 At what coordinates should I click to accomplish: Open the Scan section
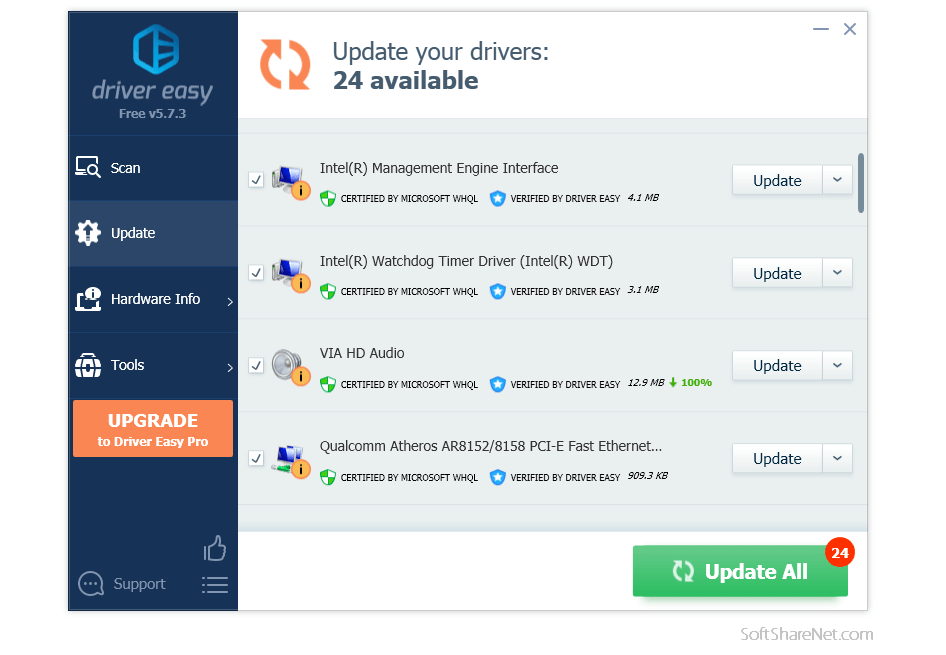153,168
